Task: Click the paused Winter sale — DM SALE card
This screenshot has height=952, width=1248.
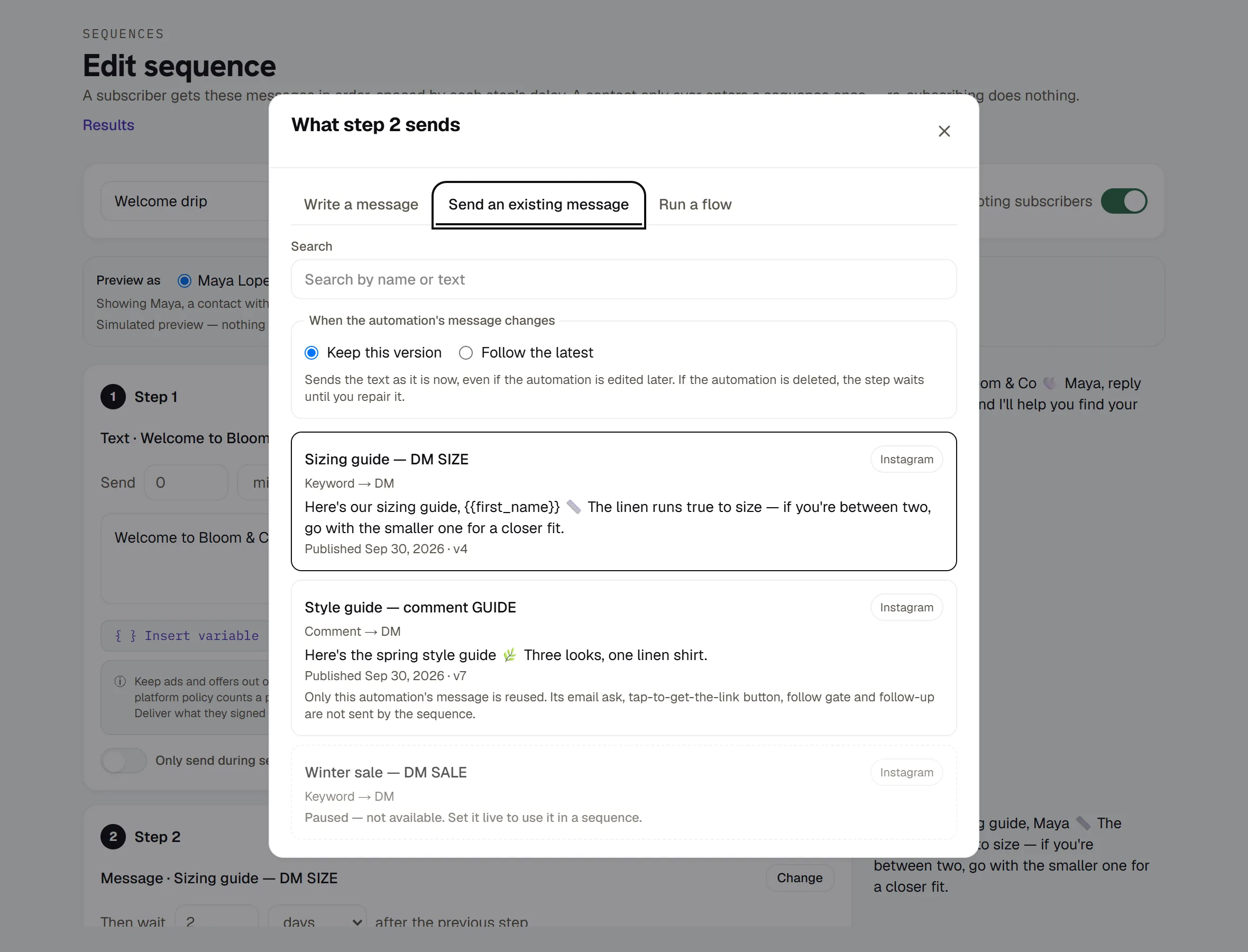Action: (623, 792)
